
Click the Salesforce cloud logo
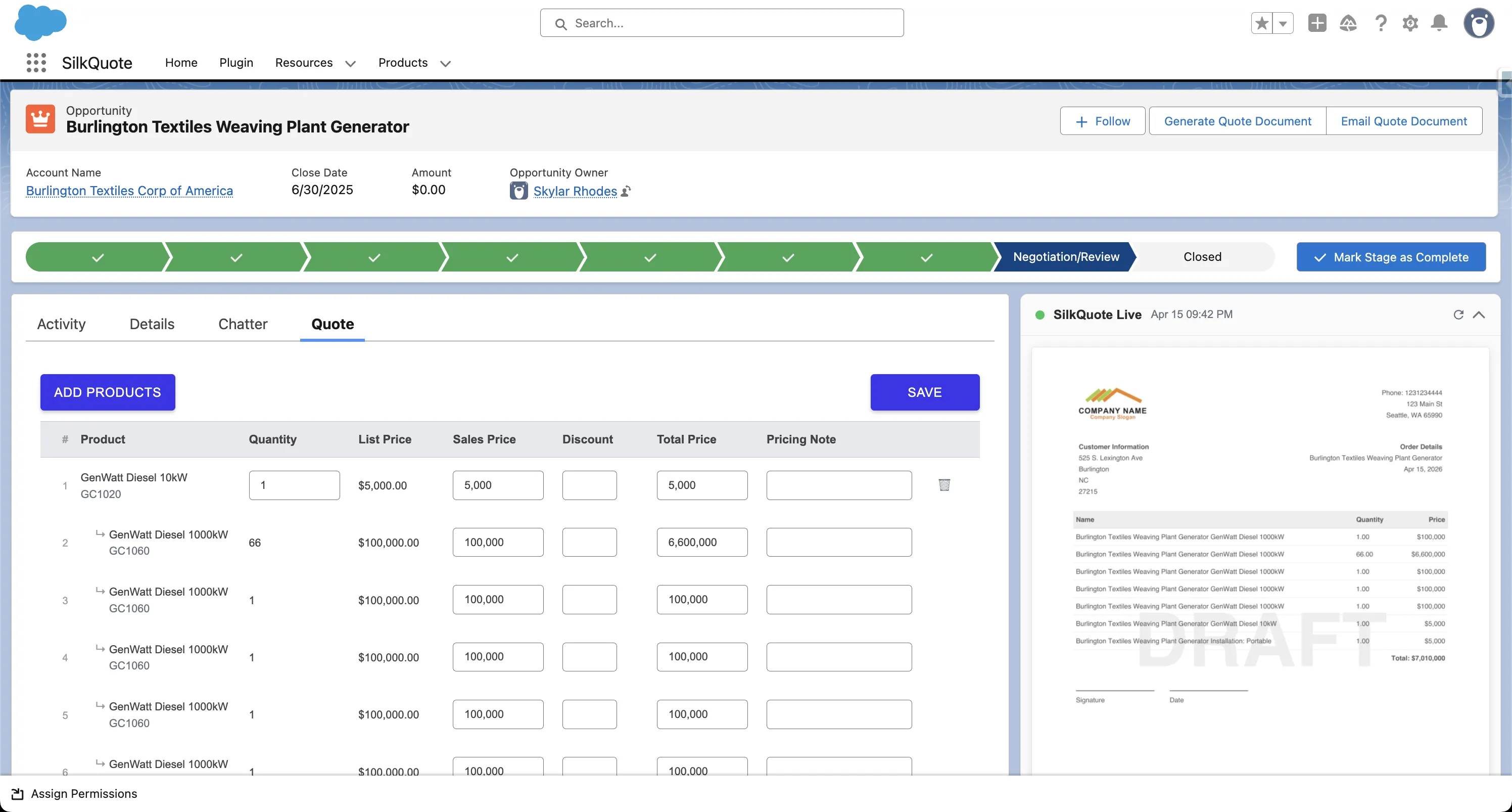[40, 23]
